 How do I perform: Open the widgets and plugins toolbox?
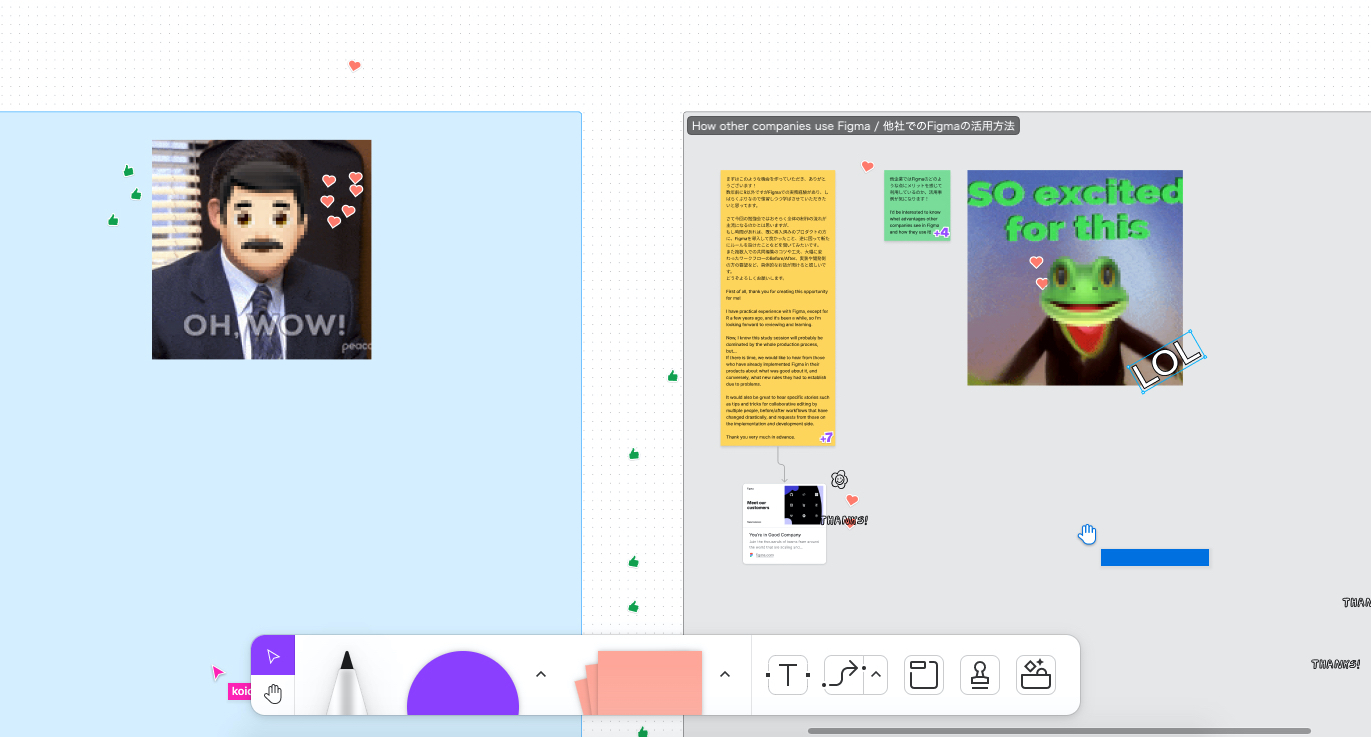(1036, 675)
